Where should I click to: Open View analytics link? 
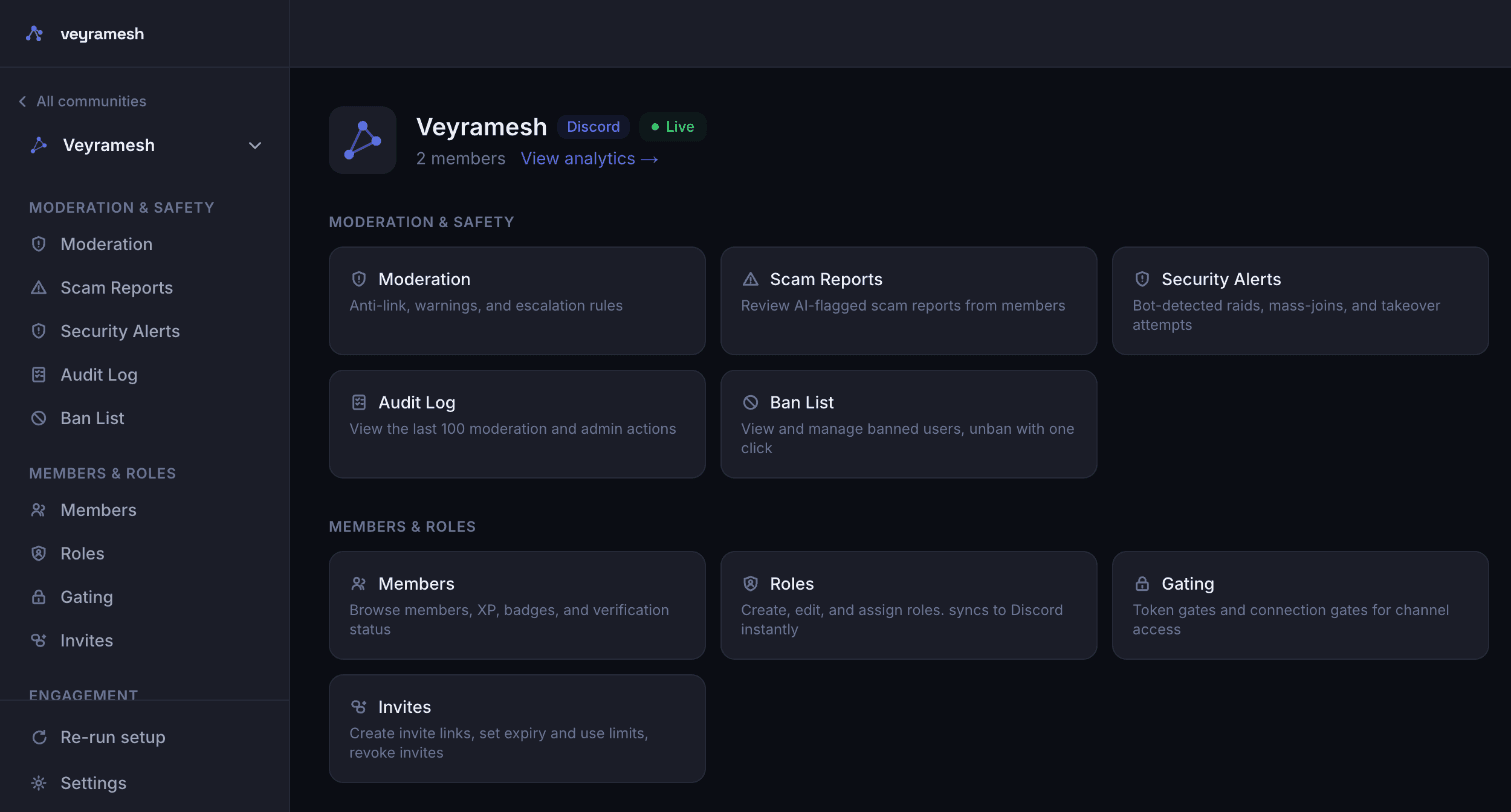click(x=589, y=158)
